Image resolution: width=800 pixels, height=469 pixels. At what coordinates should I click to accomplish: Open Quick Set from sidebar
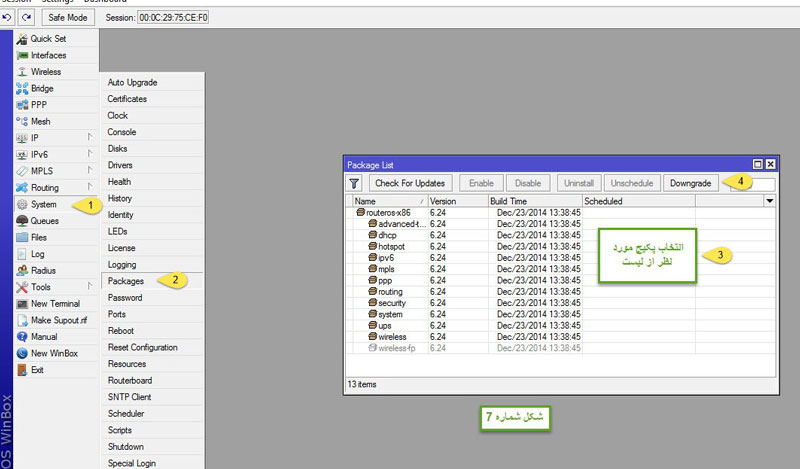coord(56,39)
